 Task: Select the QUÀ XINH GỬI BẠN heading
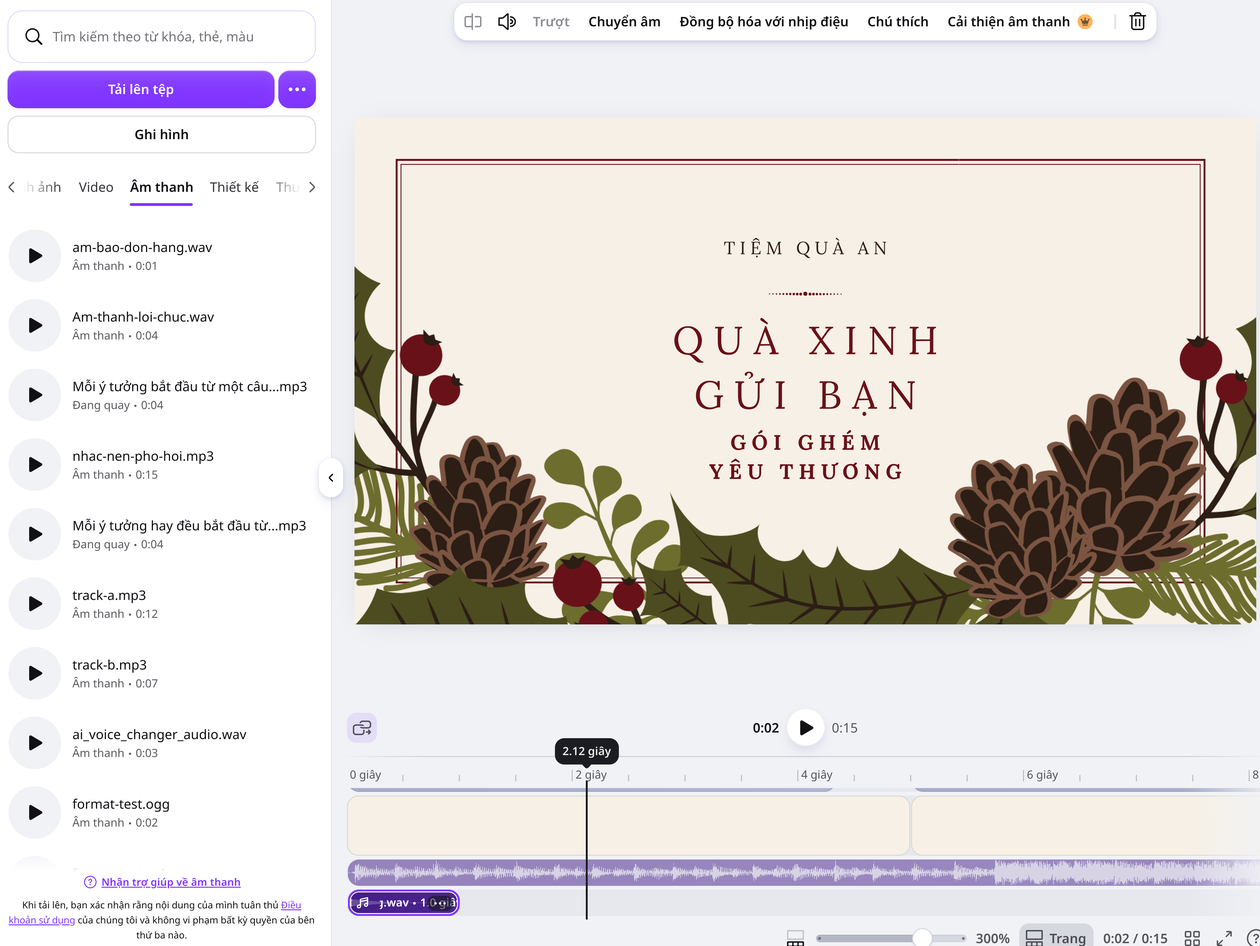point(807,367)
